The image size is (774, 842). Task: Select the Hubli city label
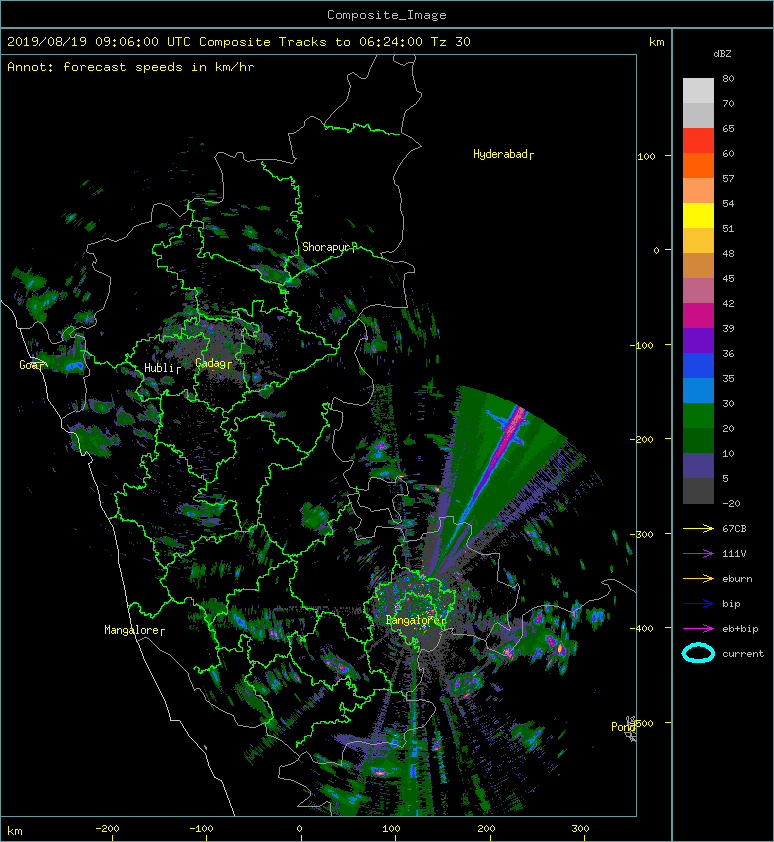click(162, 368)
